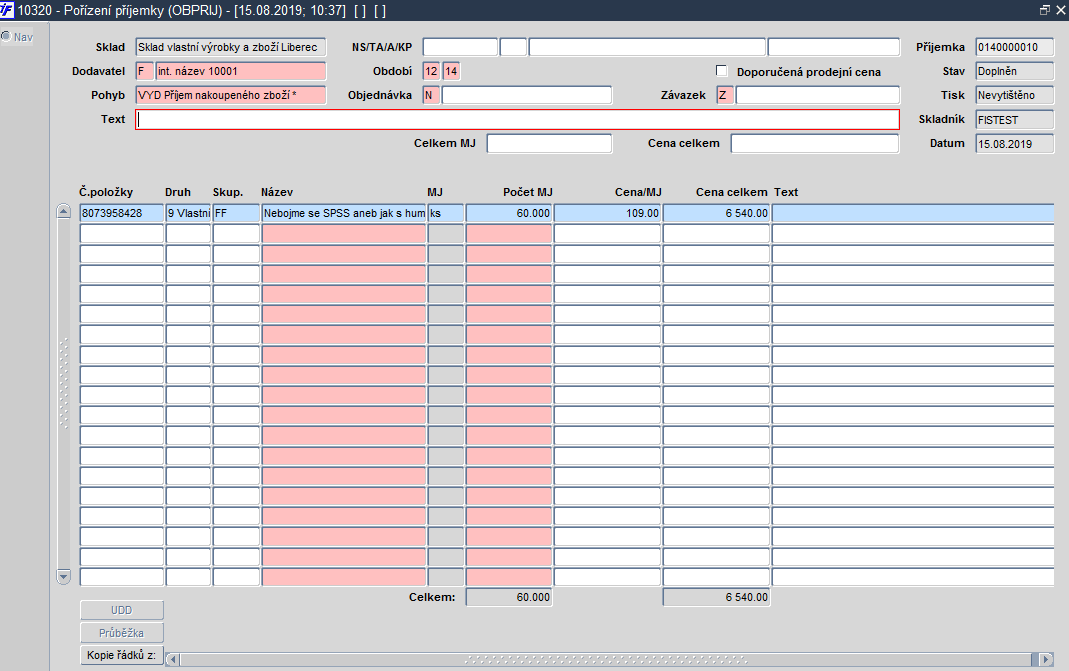Click the Druh cell '9 Vlastní'
The width and height of the screenshot is (1069, 671).
[x=188, y=213]
